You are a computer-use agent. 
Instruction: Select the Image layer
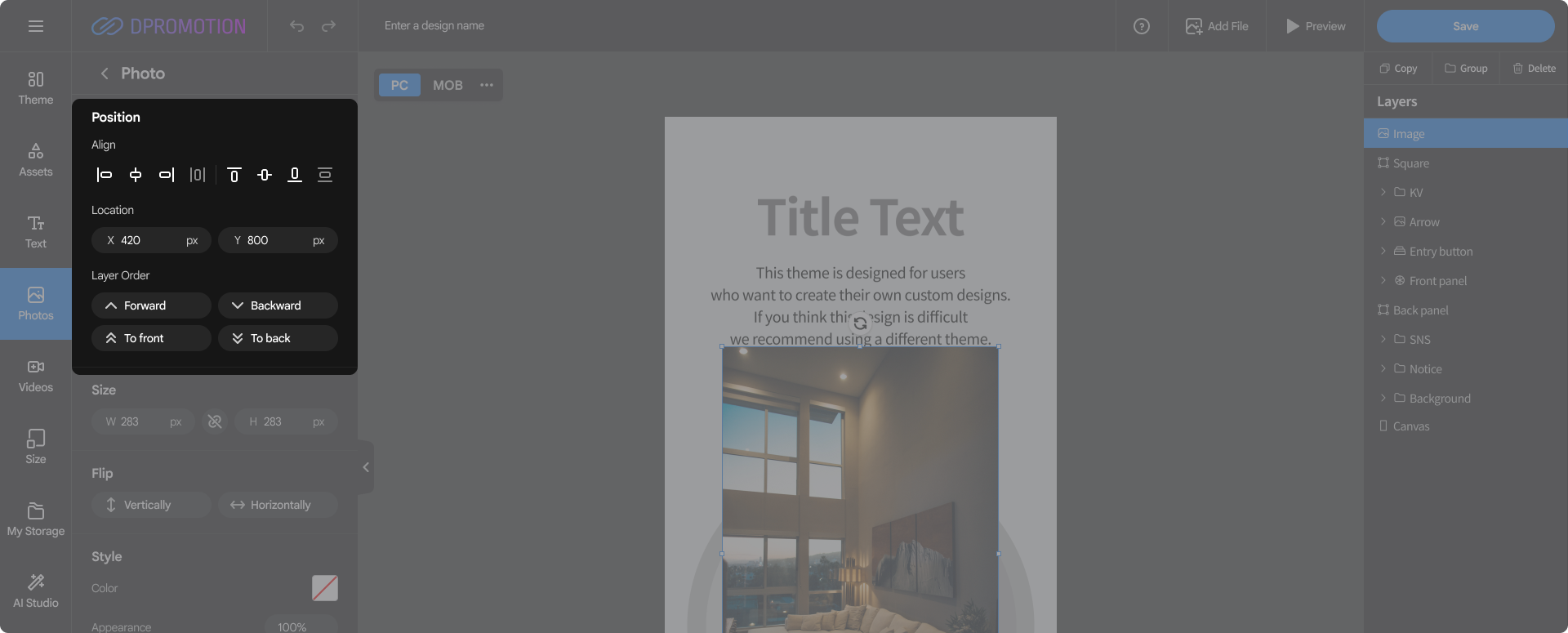tap(1466, 134)
